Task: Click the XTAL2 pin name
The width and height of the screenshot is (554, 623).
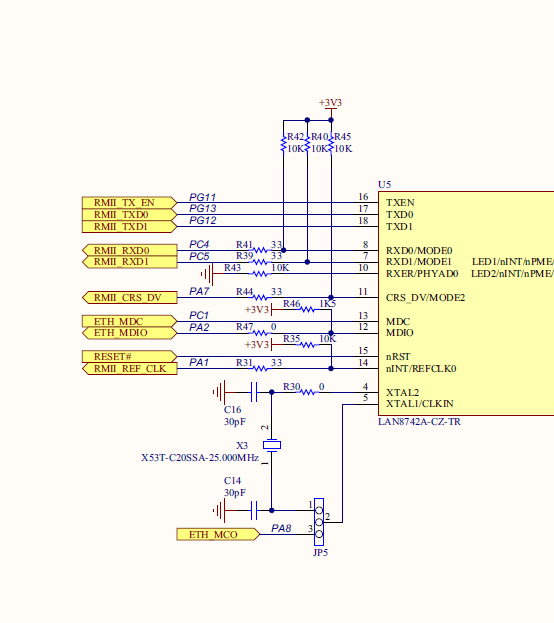Action: pyautogui.click(x=402, y=393)
